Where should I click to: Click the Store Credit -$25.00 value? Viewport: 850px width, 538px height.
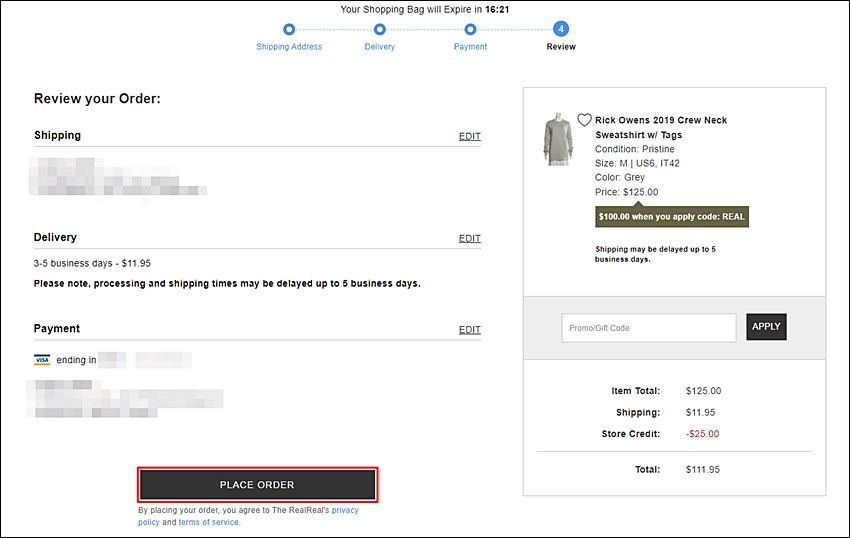[702, 433]
